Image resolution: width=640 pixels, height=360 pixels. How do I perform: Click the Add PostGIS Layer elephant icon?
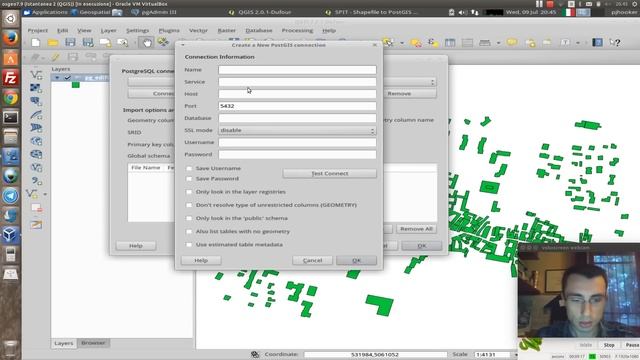coord(36,101)
